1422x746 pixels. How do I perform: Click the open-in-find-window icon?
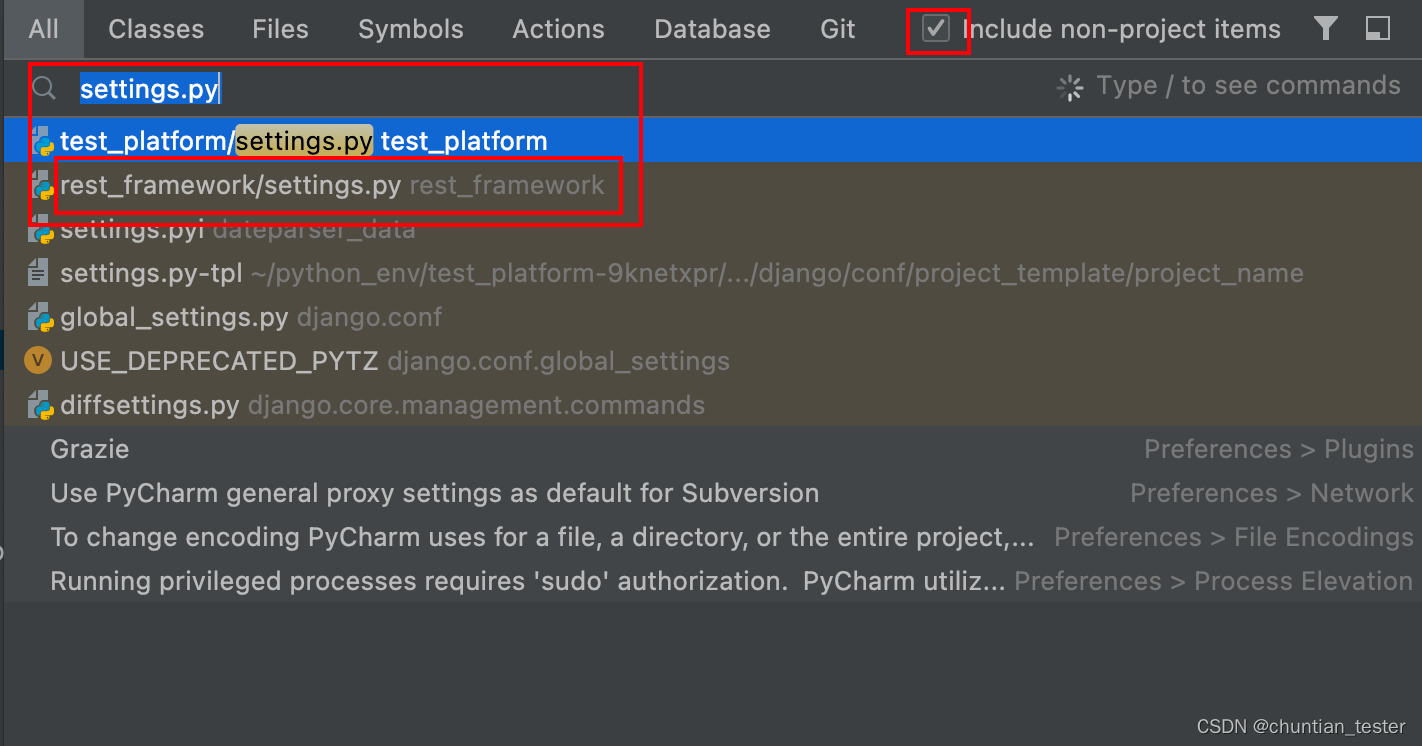(x=1378, y=29)
